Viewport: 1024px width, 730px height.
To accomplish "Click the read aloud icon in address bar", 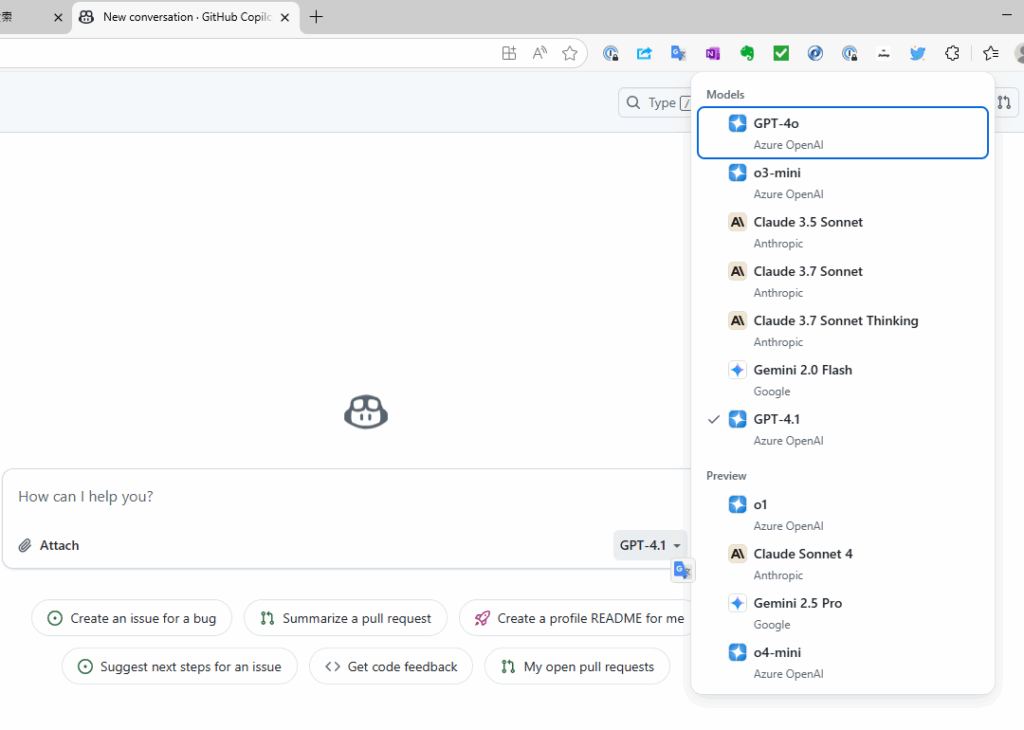I will coord(539,54).
